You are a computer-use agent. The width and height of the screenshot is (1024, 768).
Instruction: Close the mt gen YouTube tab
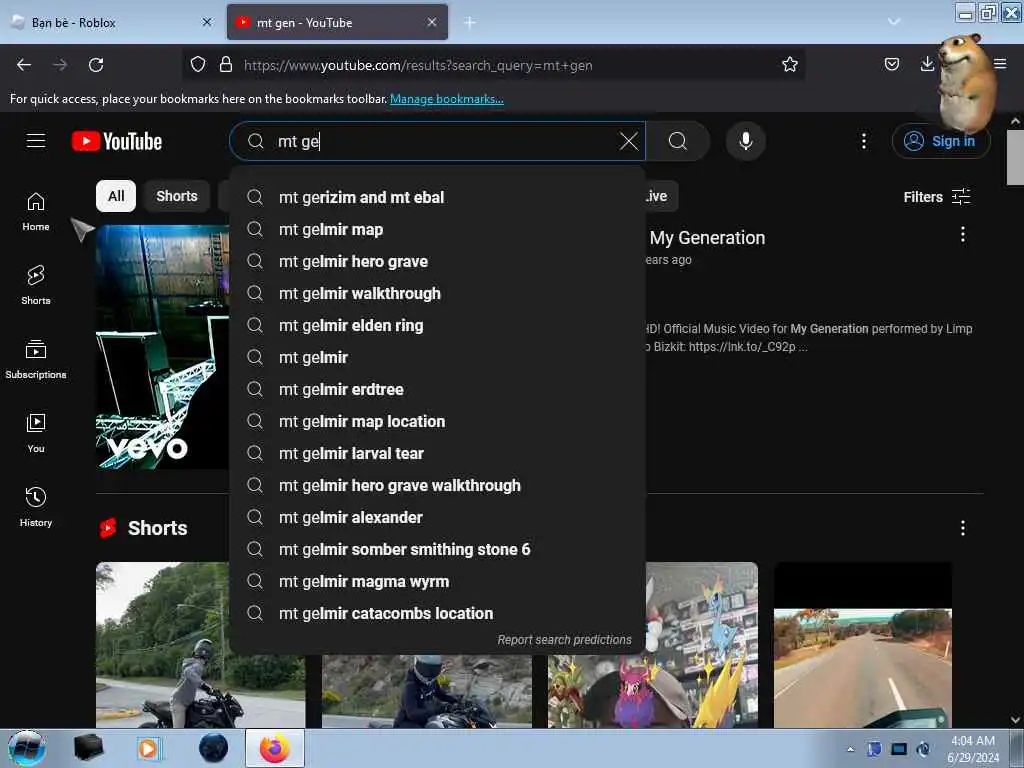(432, 22)
